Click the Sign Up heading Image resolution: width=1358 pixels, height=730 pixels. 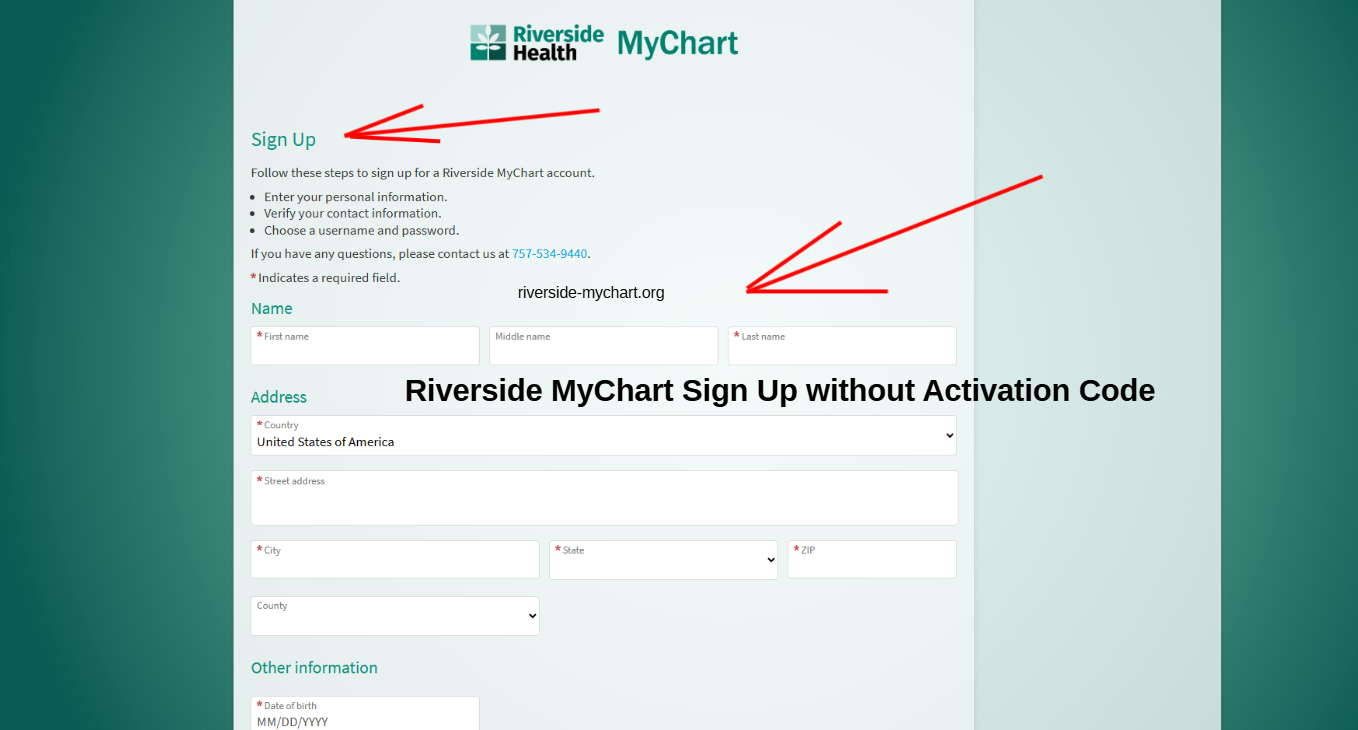coord(283,140)
